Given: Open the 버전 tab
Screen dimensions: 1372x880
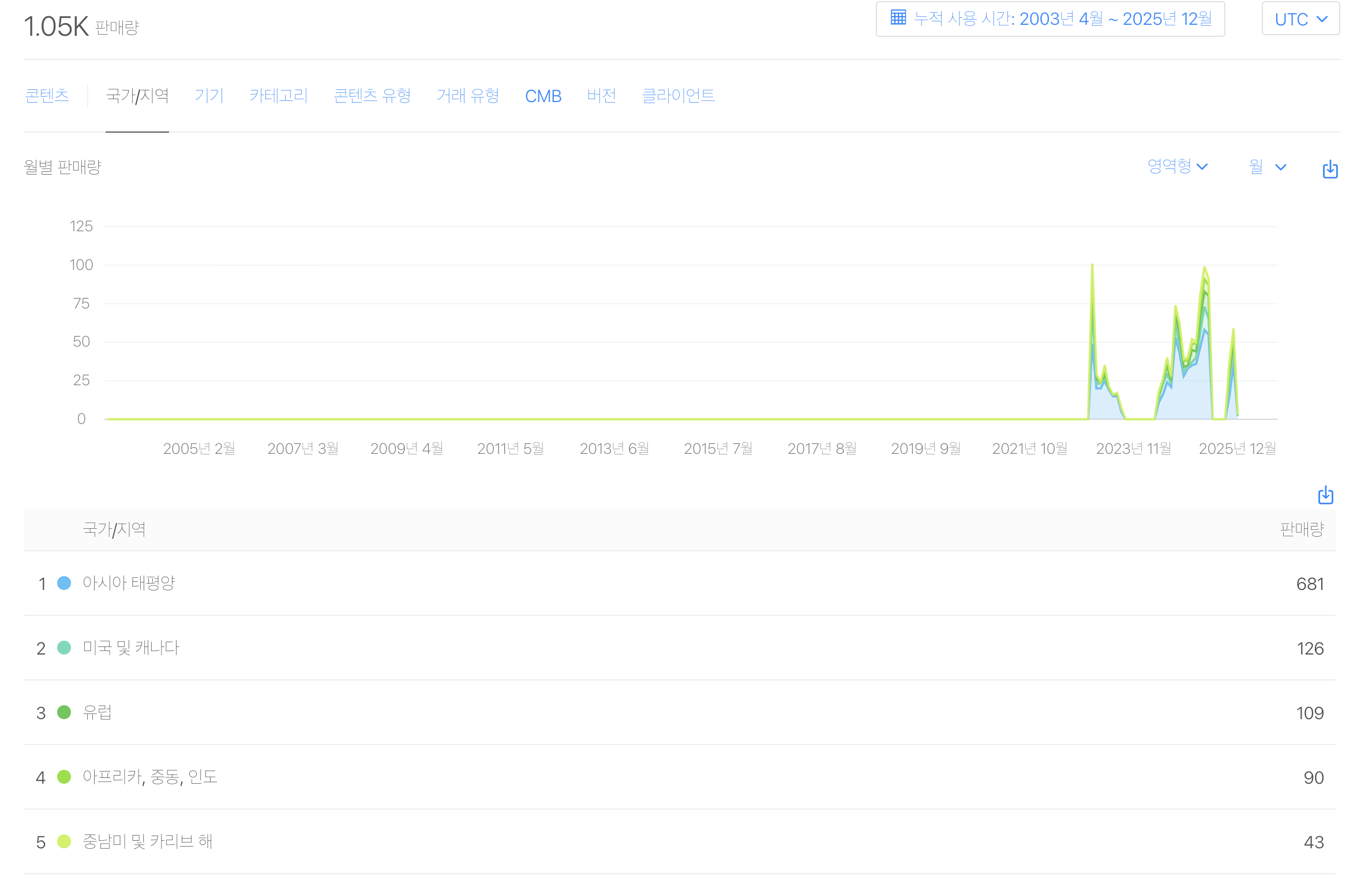Looking at the screenshot, I should coord(601,96).
